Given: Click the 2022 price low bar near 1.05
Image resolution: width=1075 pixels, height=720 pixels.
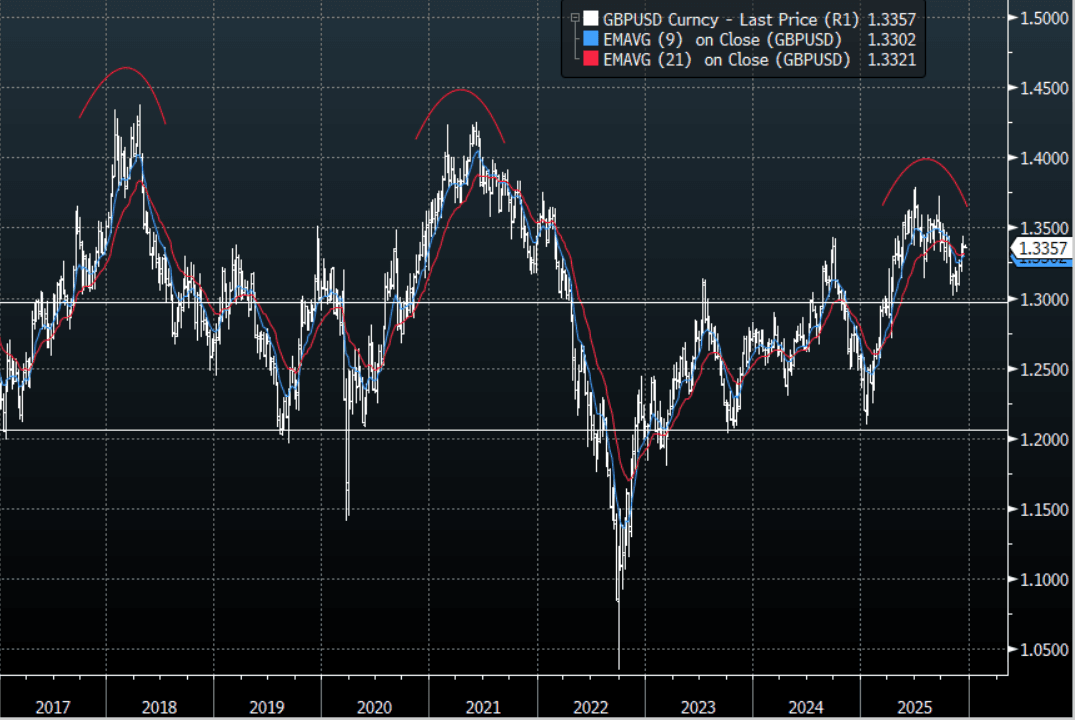Looking at the screenshot, I should click(x=619, y=640).
